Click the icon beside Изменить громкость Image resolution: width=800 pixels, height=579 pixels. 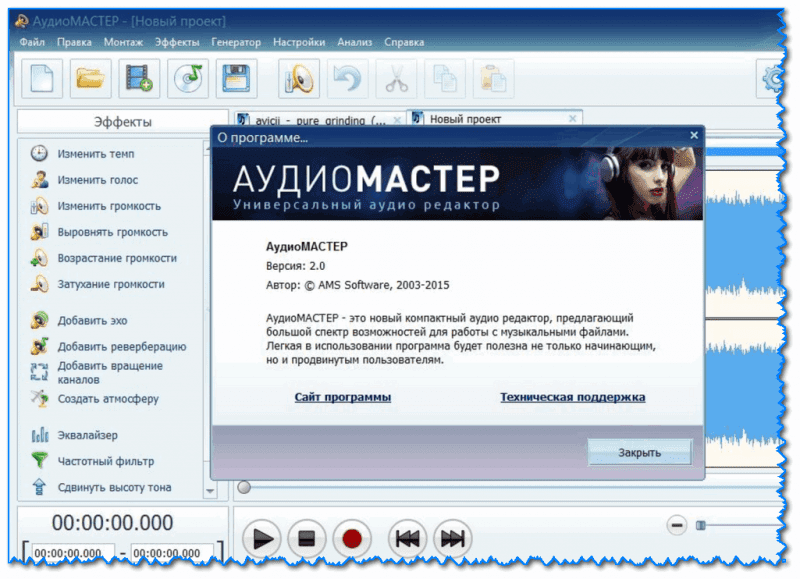[x=39, y=206]
